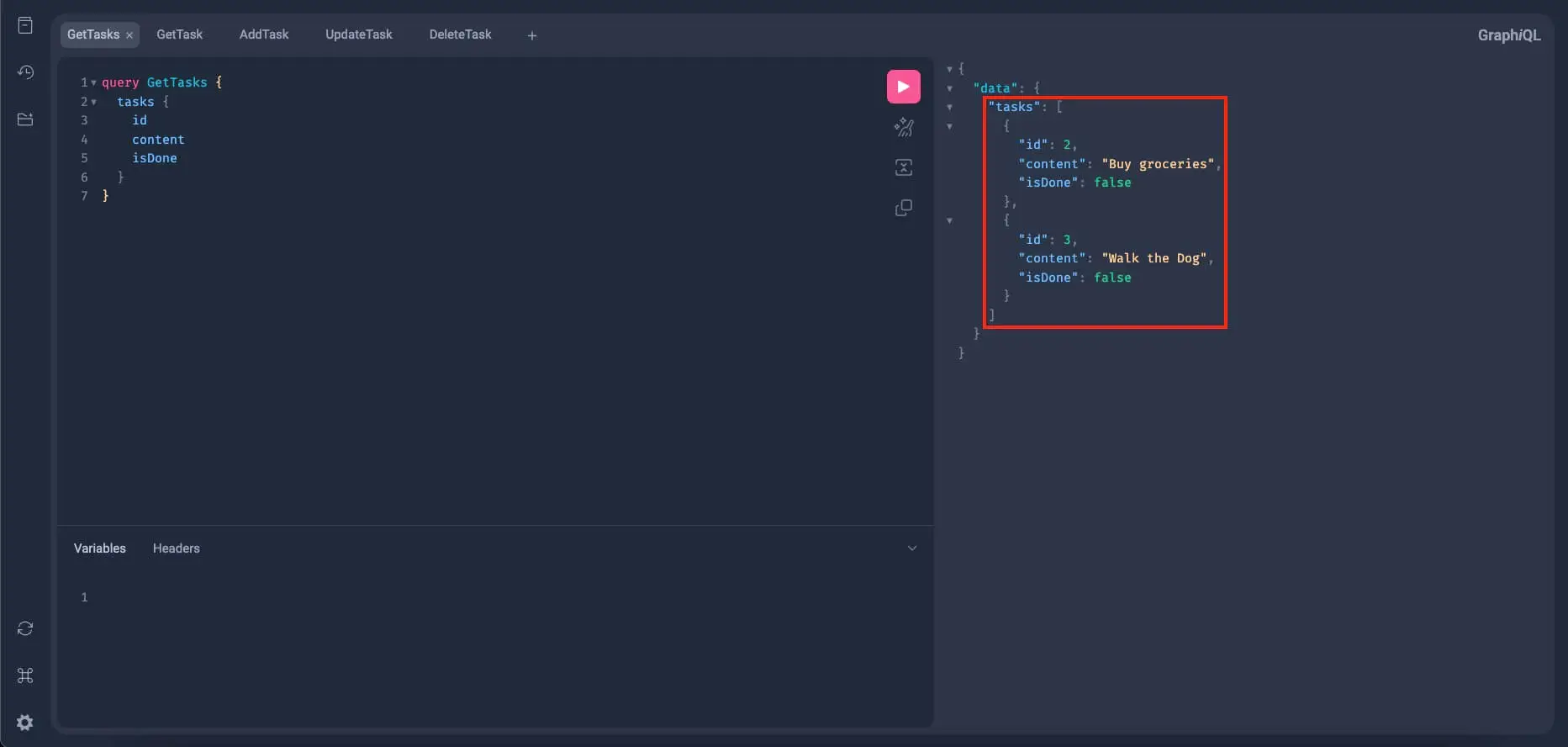Open the Documentation Explorer sidebar icon

[x=25, y=25]
